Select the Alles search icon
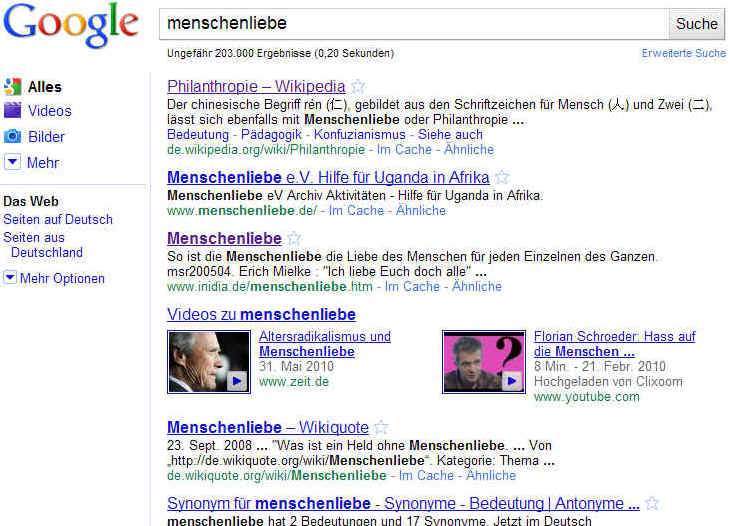This screenshot has height=526, width=730. tap(13, 87)
